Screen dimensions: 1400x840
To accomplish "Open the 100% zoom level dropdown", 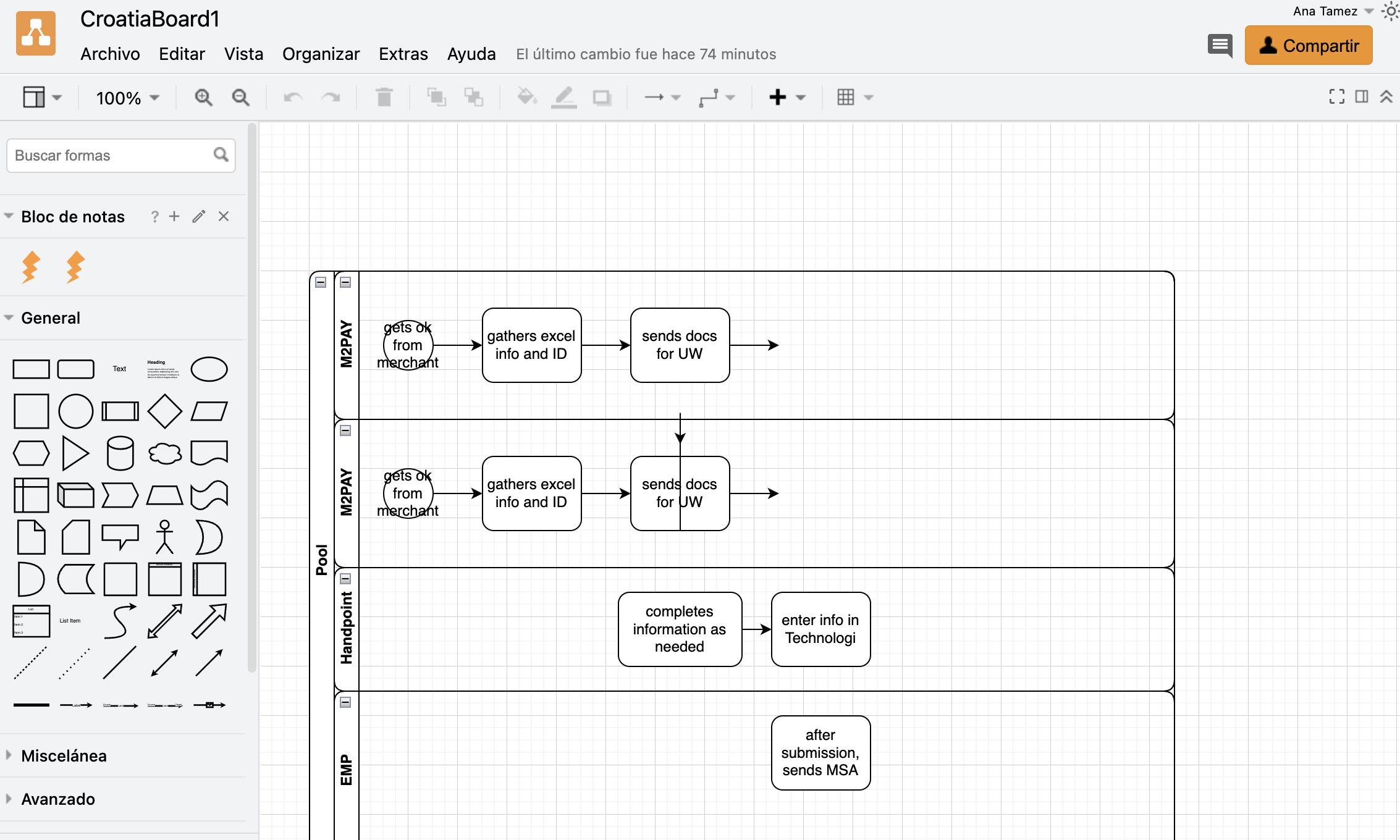I will [x=127, y=98].
